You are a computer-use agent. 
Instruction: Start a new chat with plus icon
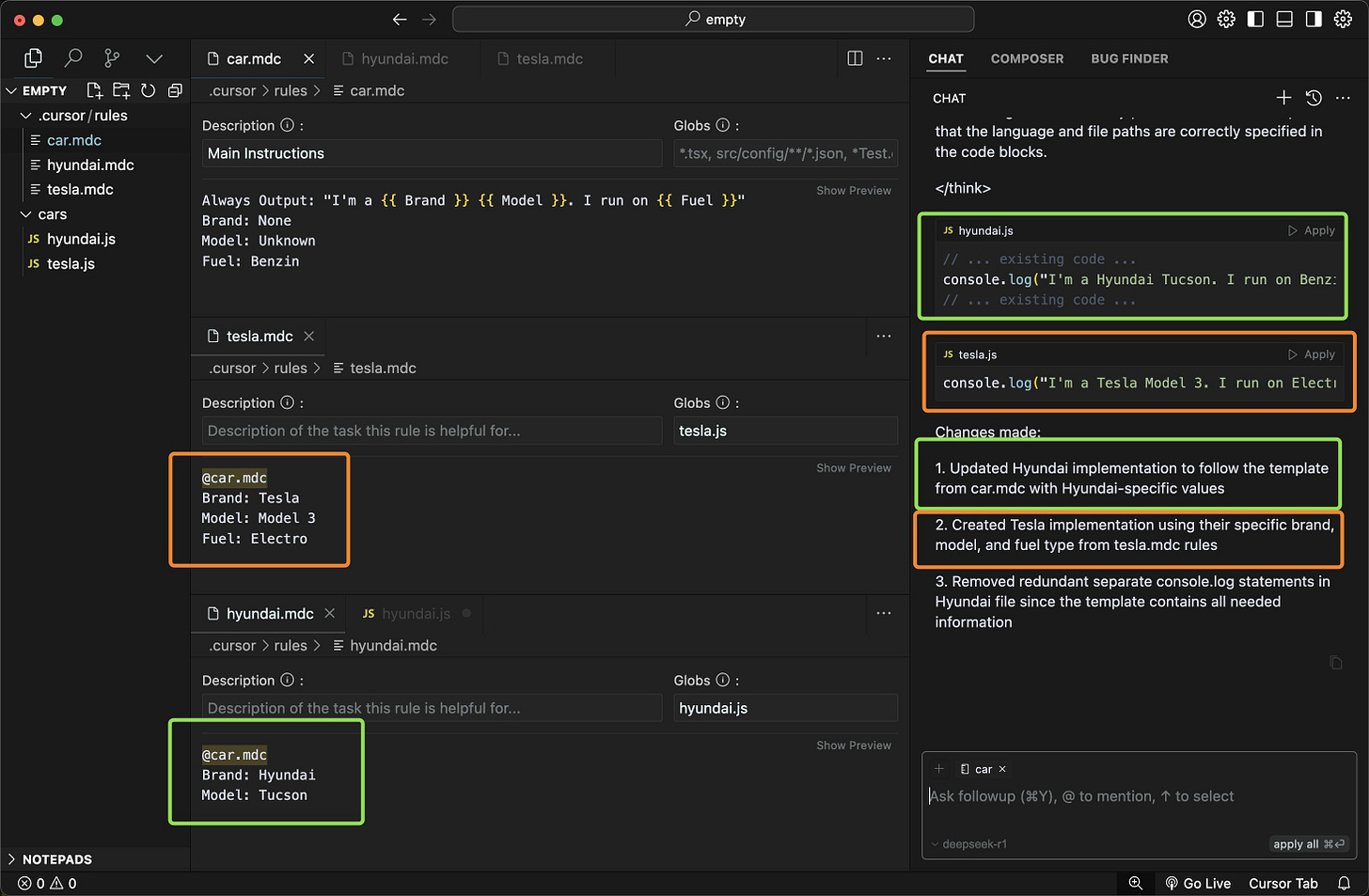[1283, 98]
